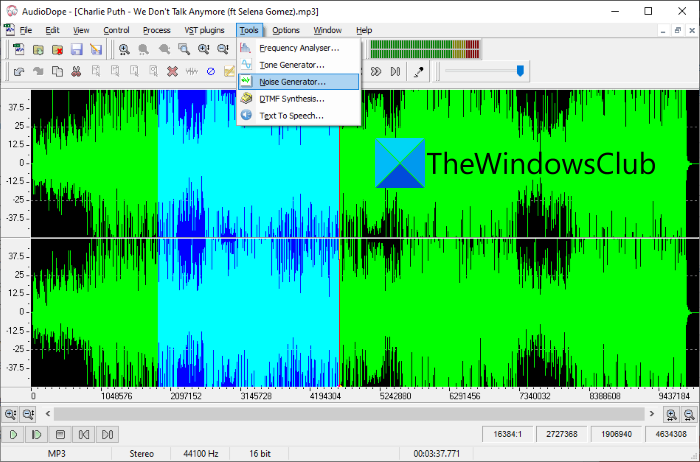Click the 44100 Hz status bar entry
This screenshot has width=700, height=462.
pos(200,454)
